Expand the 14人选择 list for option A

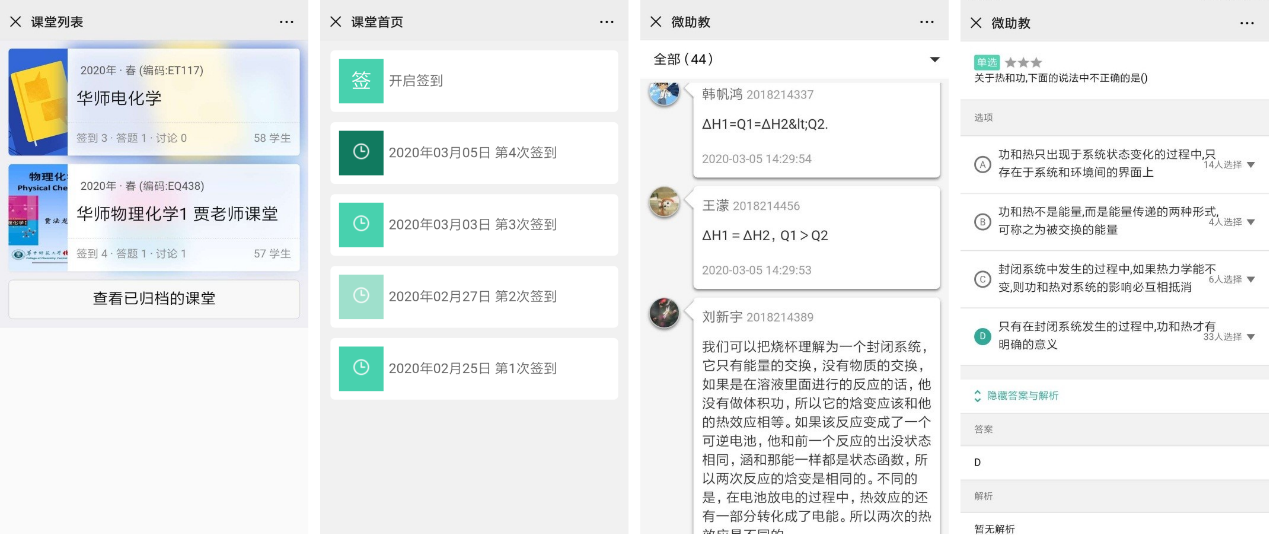click(x=1250, y=165)
